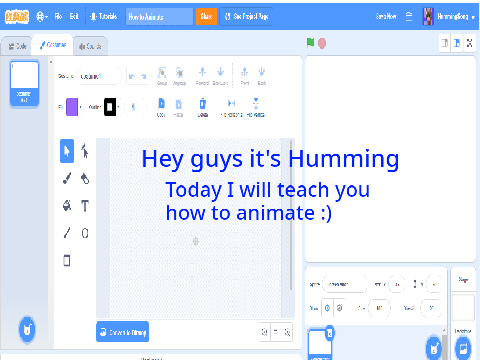Click the purple Fill color swatch

[72, 107]
